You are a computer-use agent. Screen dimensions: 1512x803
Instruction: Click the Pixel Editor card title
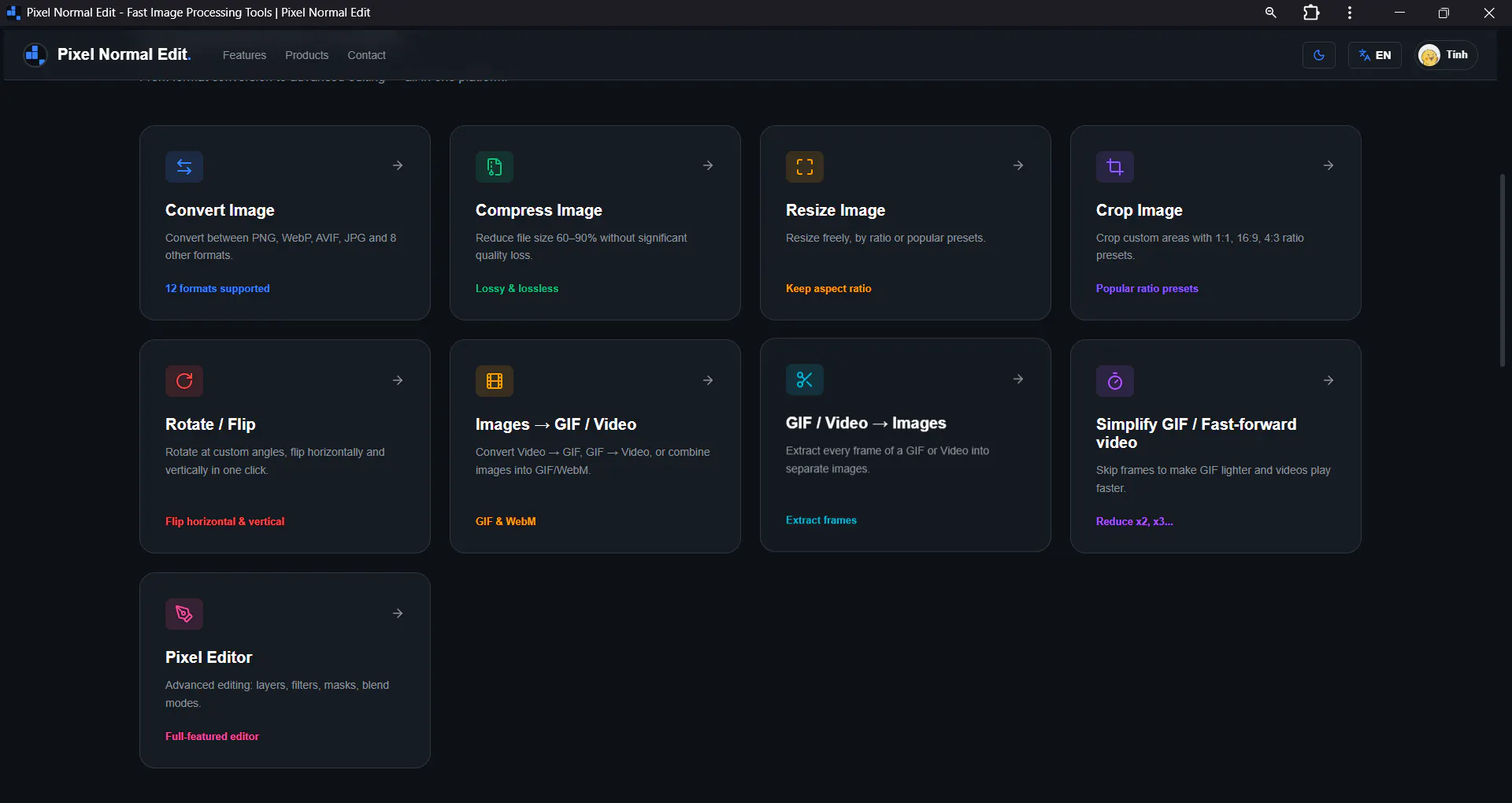click(209, 657)
